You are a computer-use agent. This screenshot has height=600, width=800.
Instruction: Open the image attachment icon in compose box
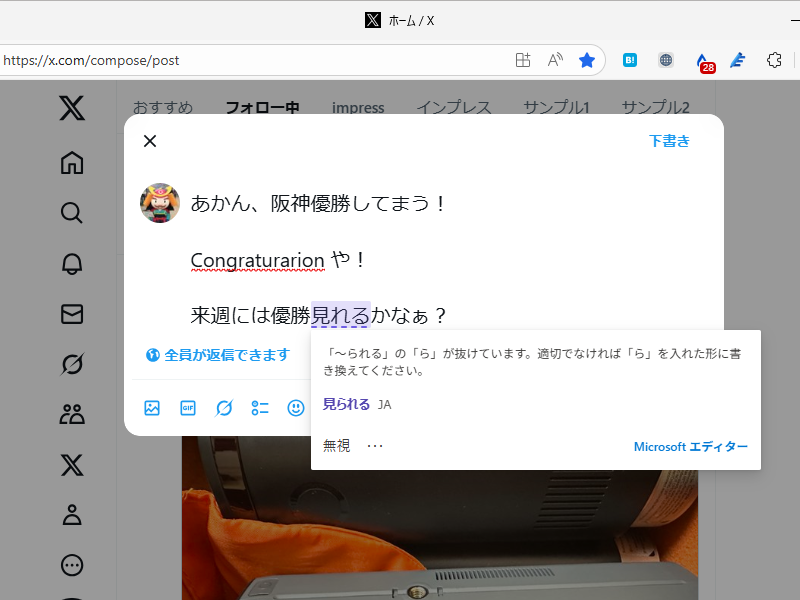pos(152,408)
